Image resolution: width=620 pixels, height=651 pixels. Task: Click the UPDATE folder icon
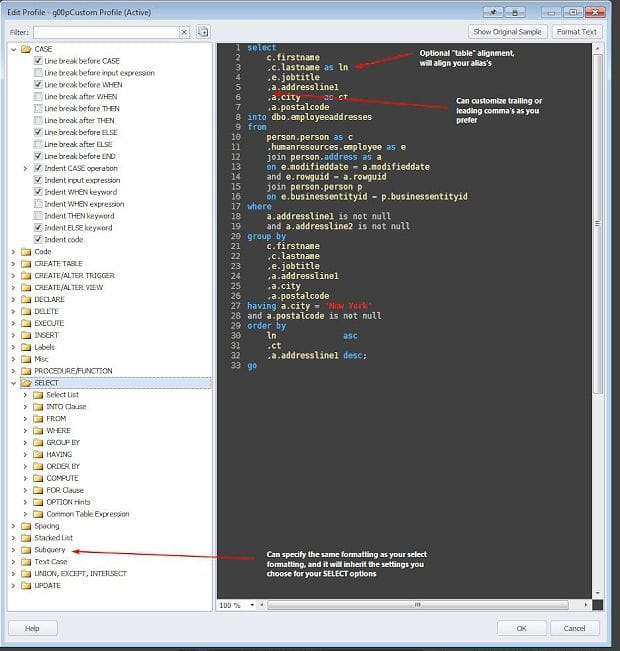pyautogui.click(x=26, y=585)
